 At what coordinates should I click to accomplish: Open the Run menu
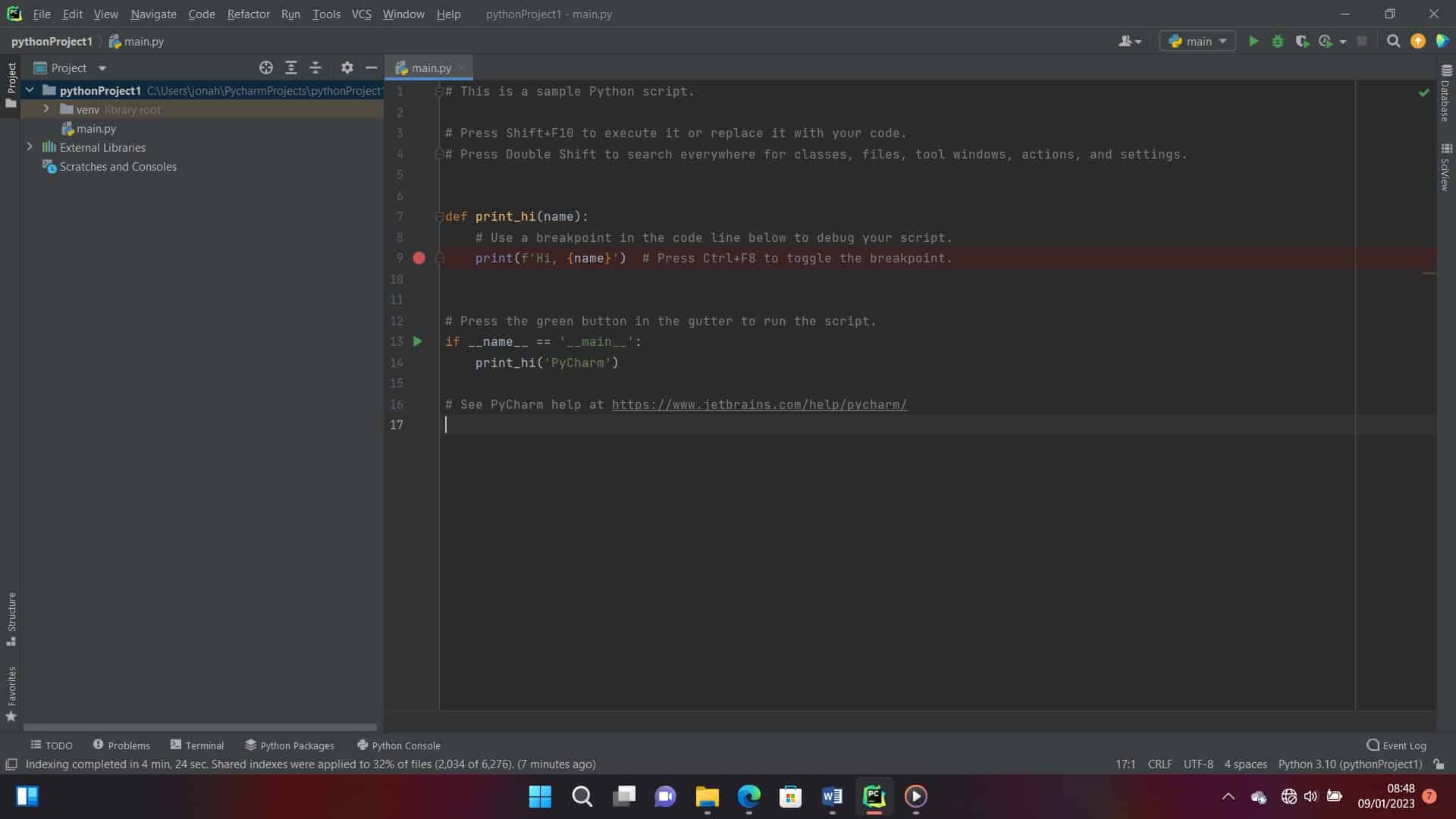[290, 14]
